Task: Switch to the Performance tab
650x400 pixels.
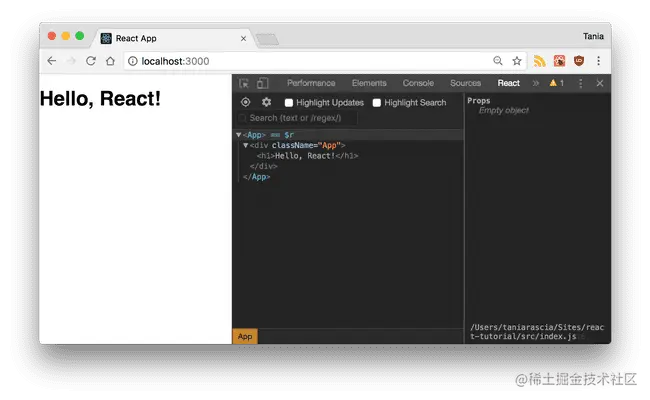Action: (311, 83)
